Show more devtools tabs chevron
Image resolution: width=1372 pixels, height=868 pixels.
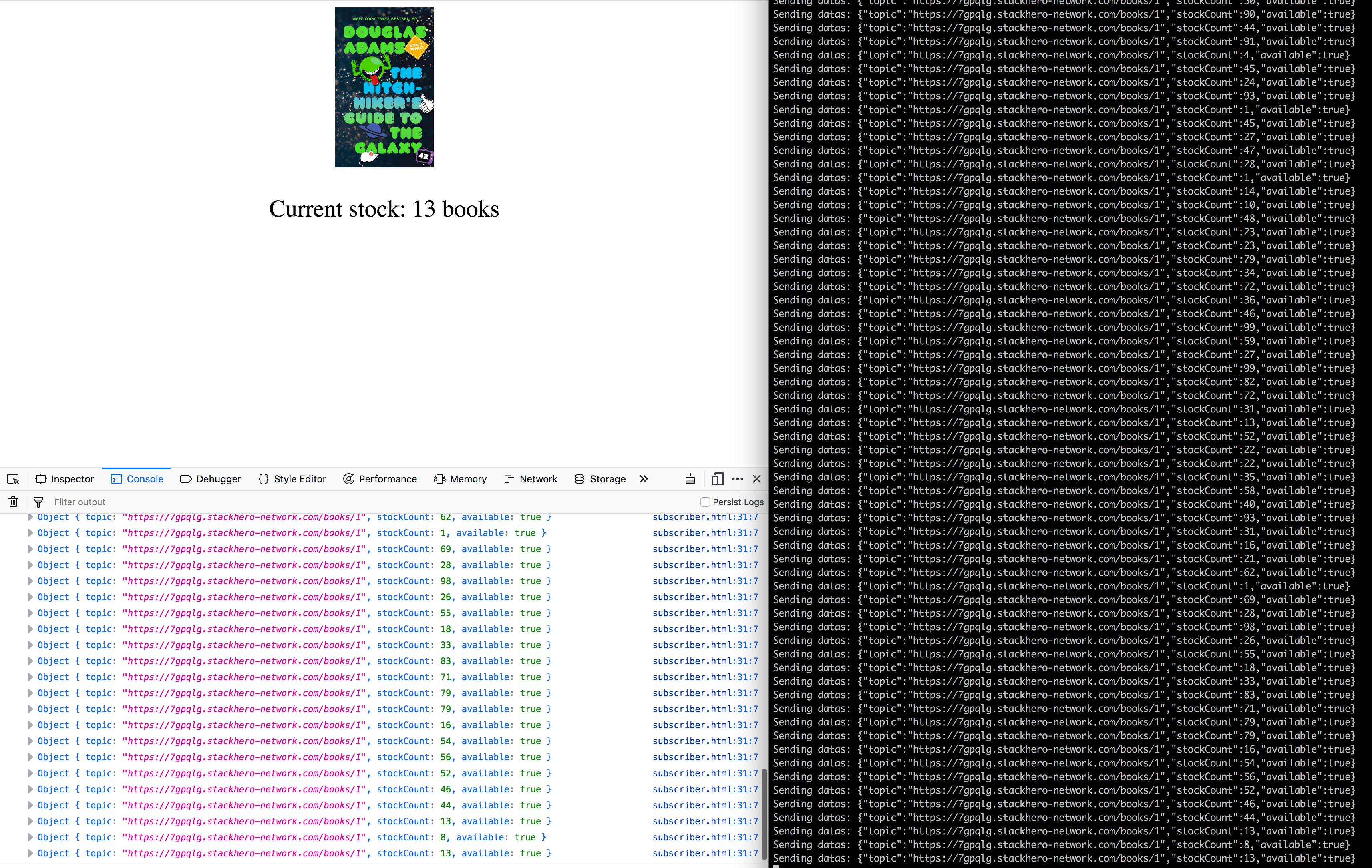point(644,479)
